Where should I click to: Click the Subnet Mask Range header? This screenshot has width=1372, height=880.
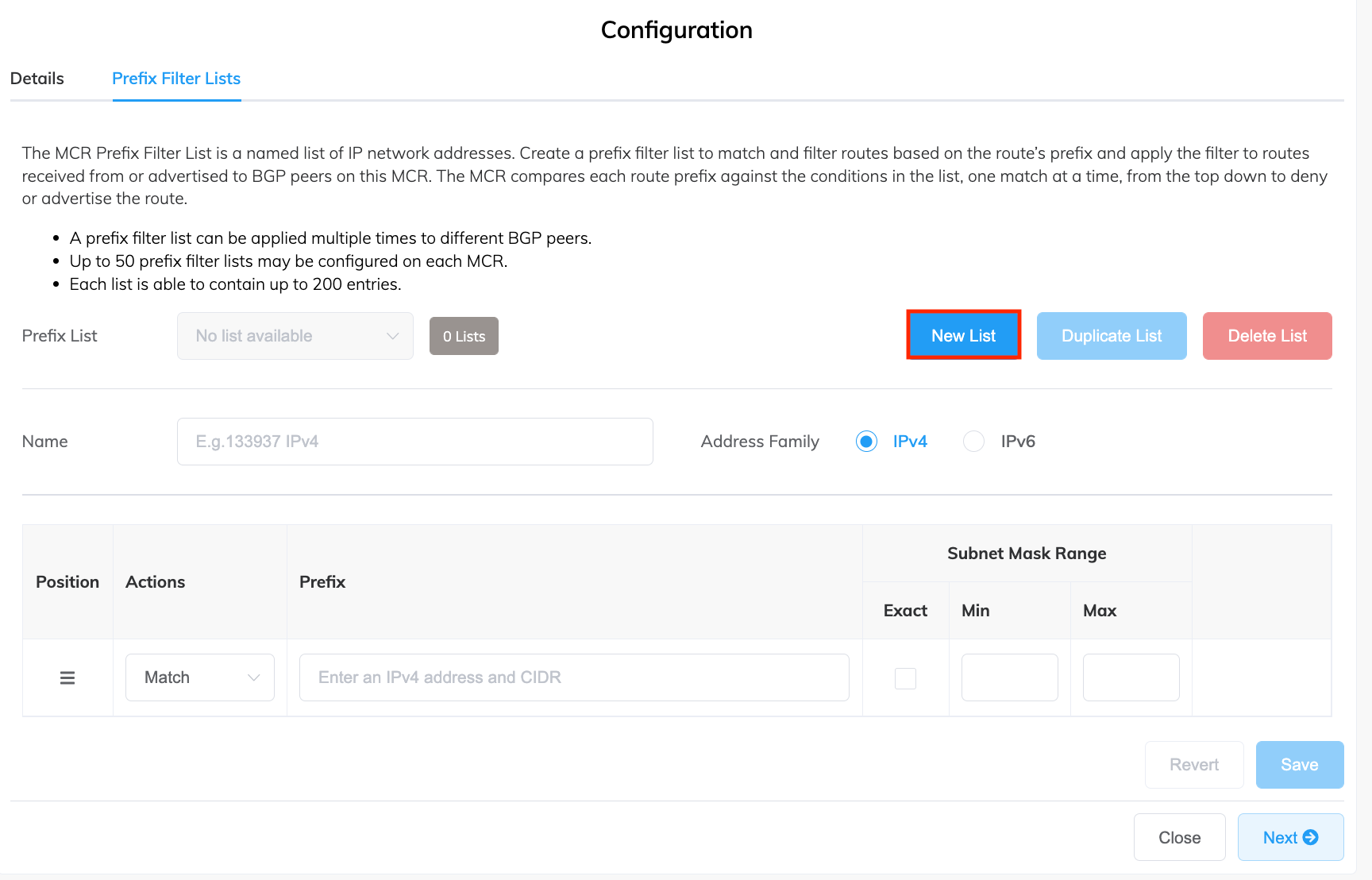click(1027, 554)
